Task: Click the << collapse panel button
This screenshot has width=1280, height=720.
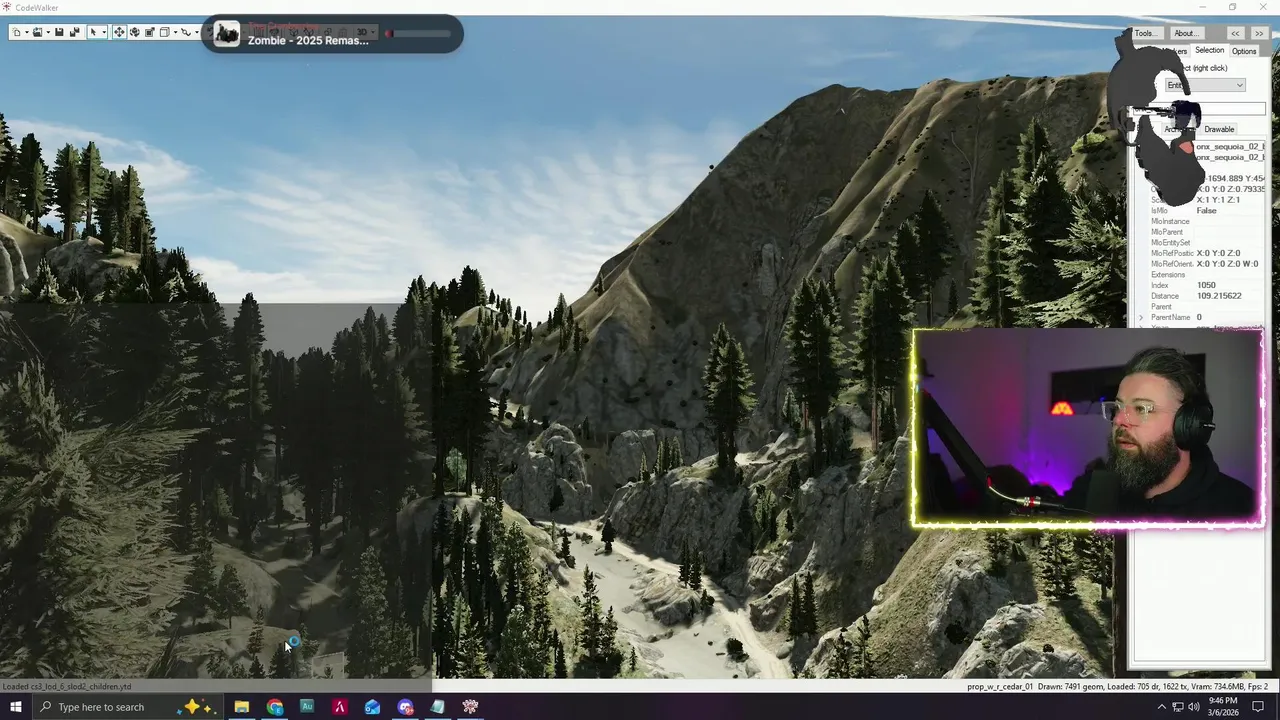Action: (x=1235, y=33)
